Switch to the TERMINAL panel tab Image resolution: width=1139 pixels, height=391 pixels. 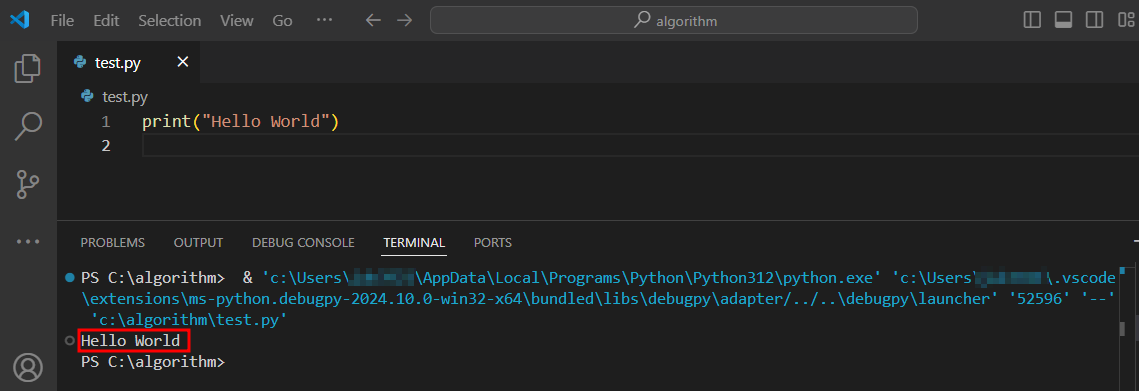point(414,243)
